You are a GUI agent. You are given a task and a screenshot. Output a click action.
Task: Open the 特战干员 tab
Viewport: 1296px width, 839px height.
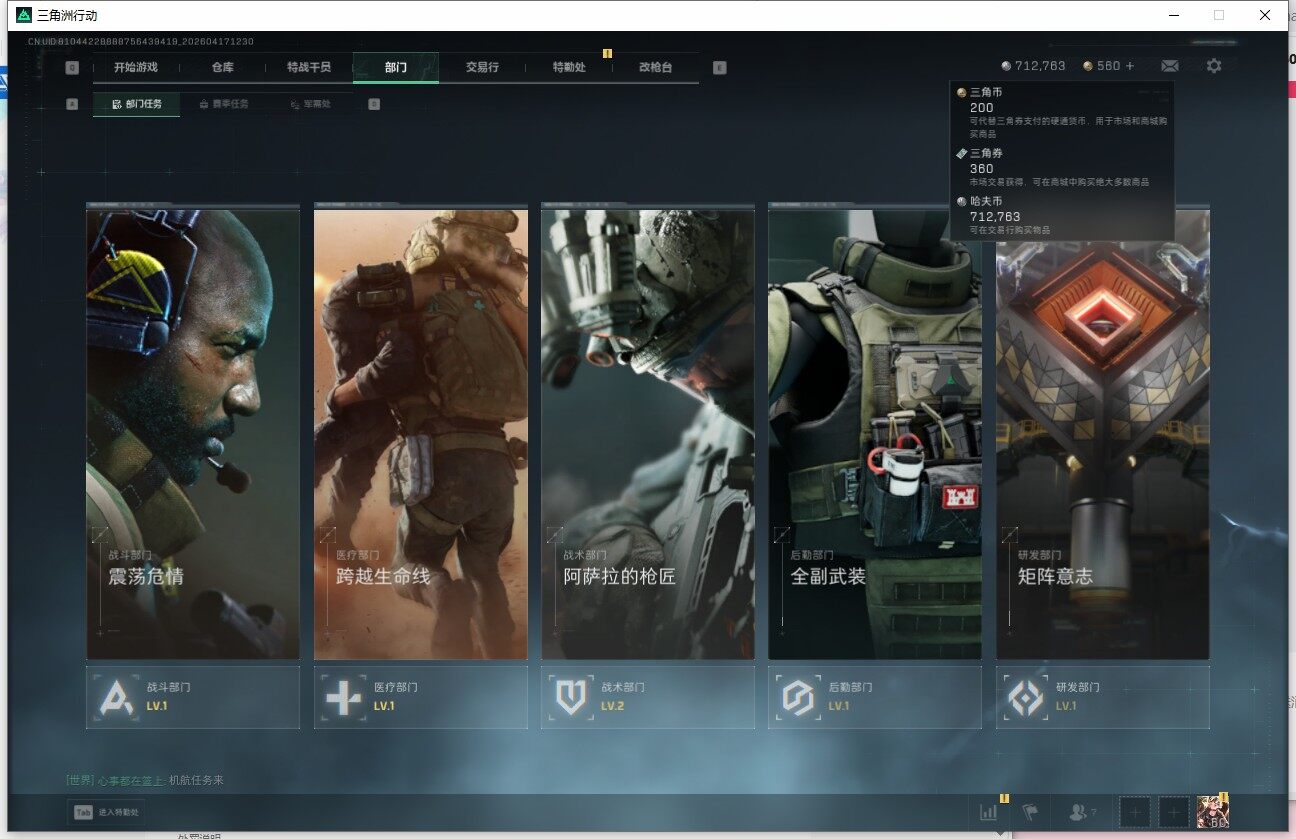(308, 67)
